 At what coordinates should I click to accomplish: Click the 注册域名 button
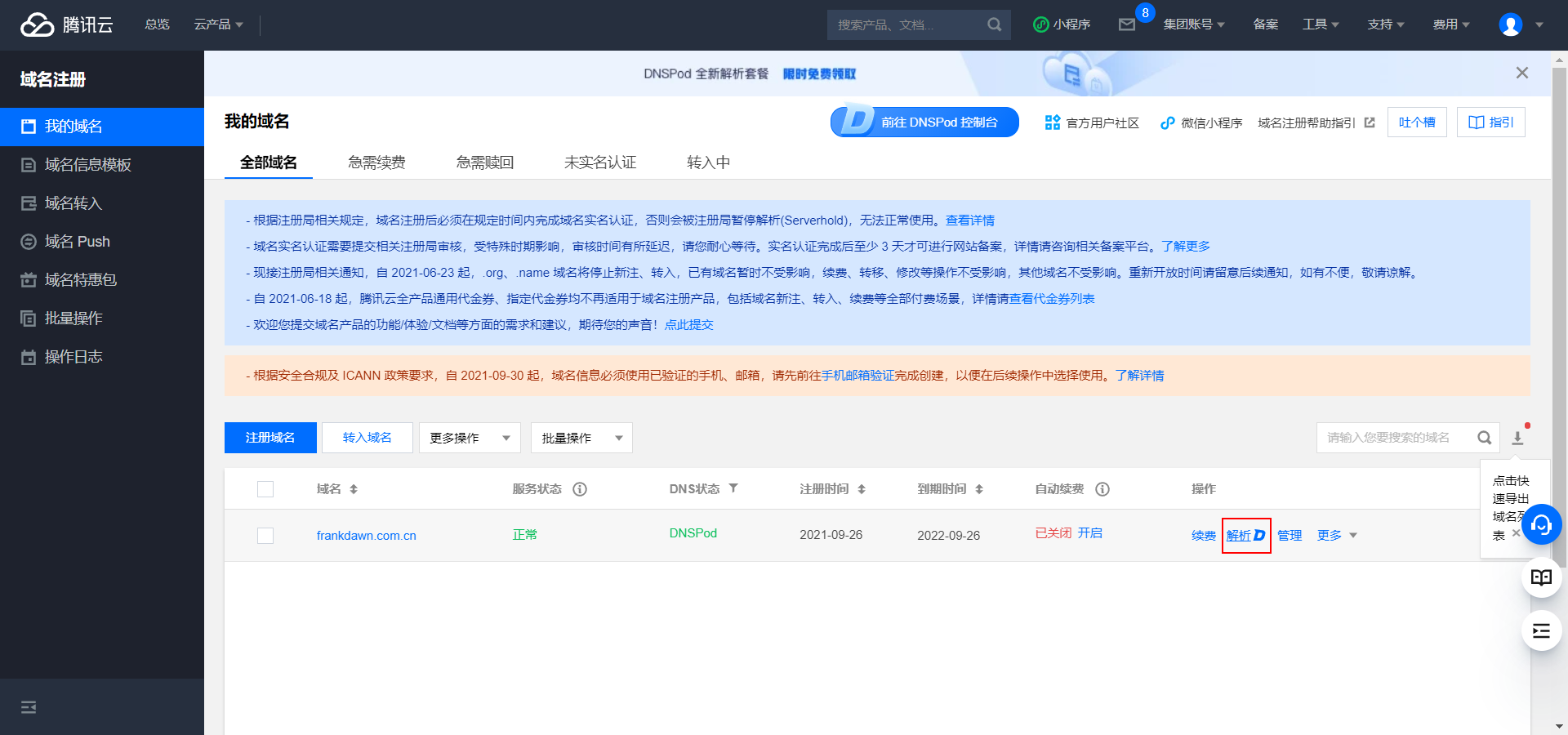coord(270,438)
